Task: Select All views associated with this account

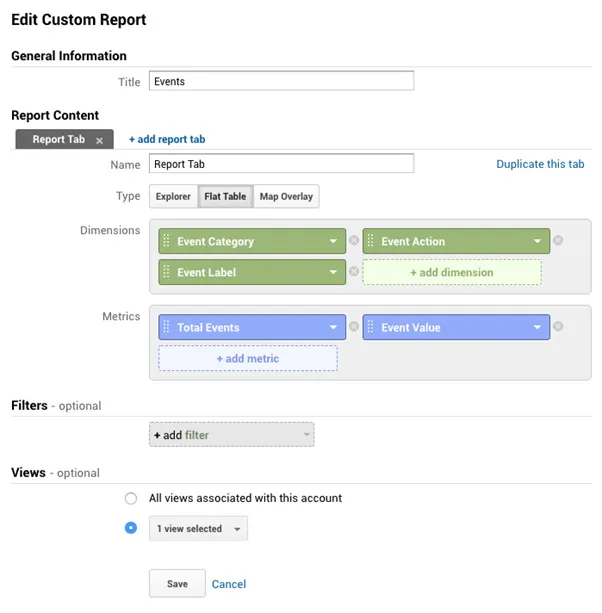Action: click(131, 498)
